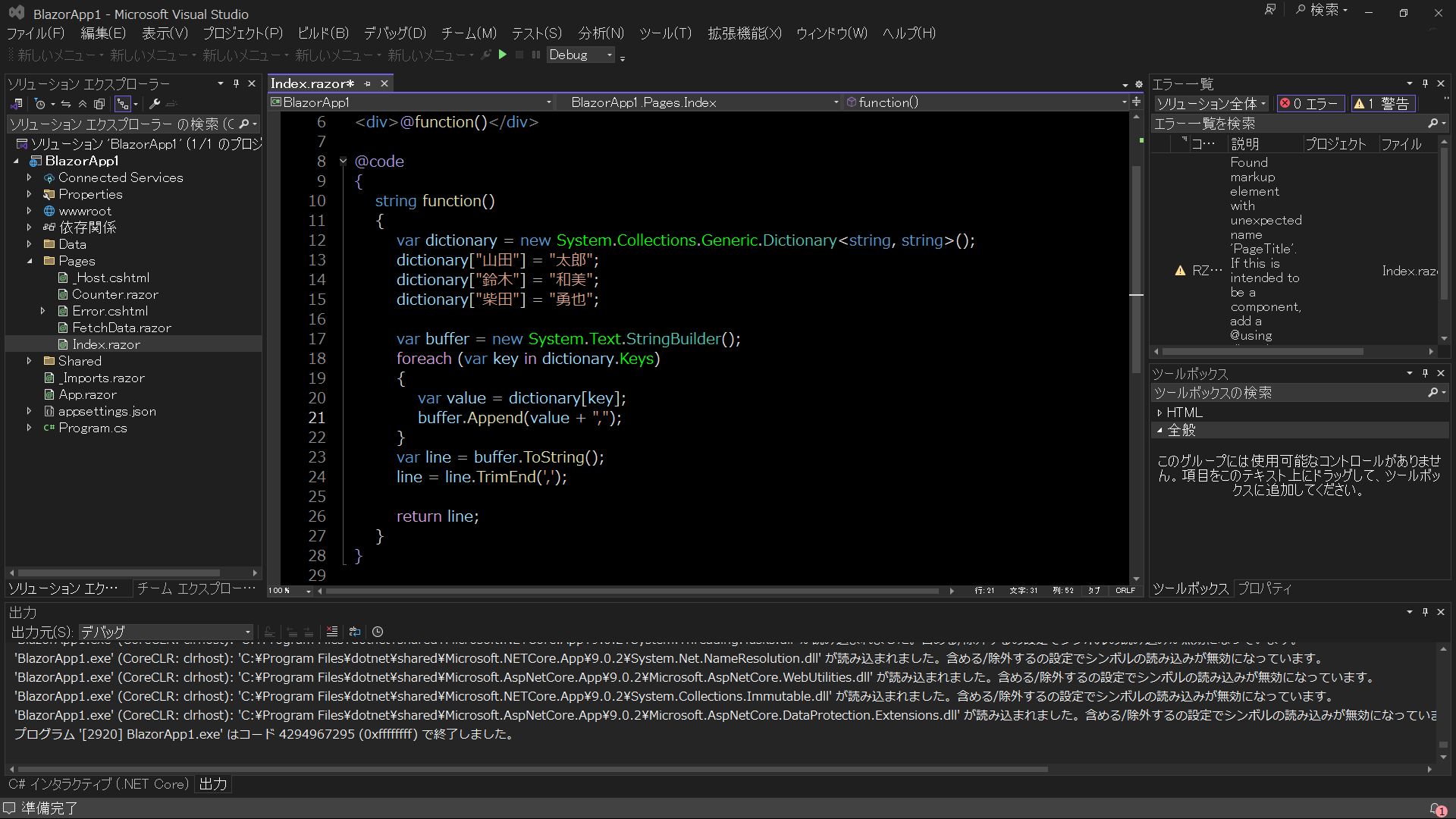Image resolution: width=1456 pixels, height=819 pixels.
Task: Open the function() member dropdown
Action: [987, 102]
